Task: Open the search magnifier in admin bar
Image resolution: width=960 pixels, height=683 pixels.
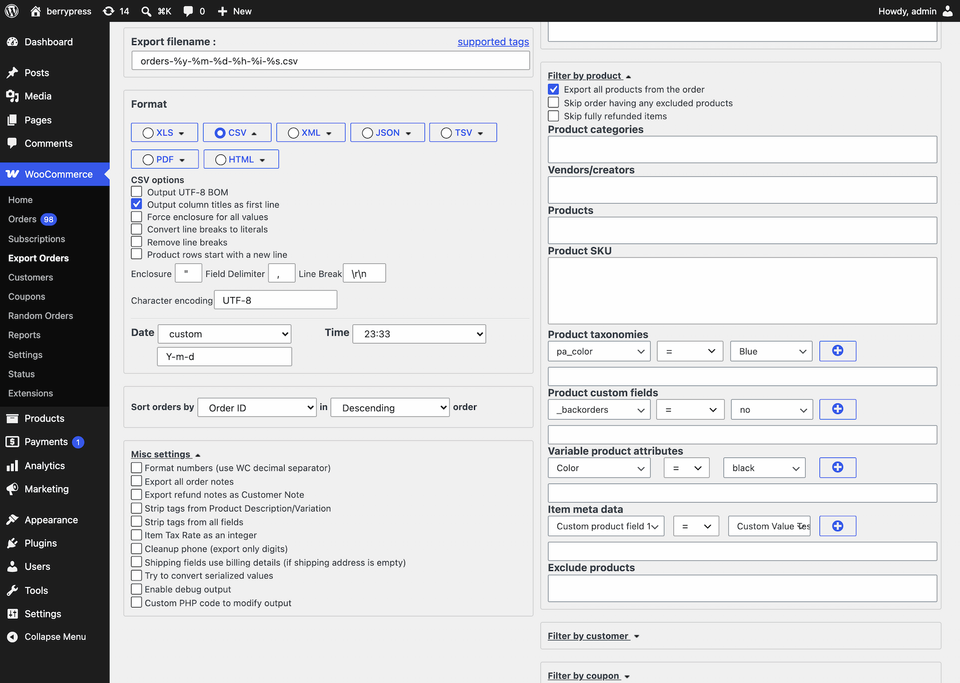Action: click(146, 11)
